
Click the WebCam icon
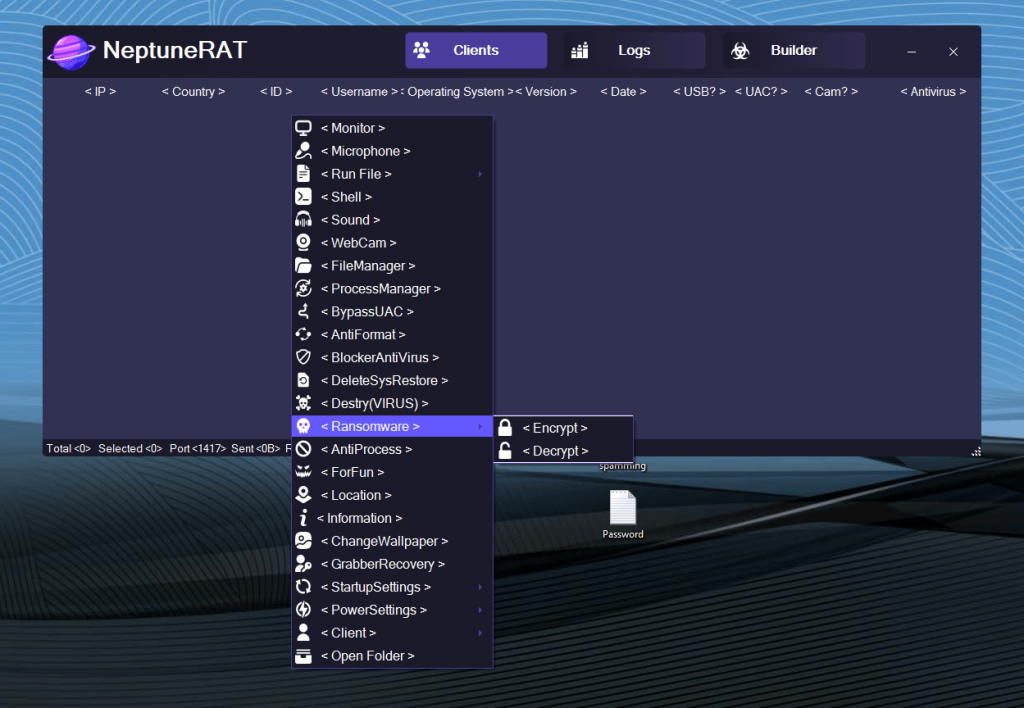click(303, 242)
